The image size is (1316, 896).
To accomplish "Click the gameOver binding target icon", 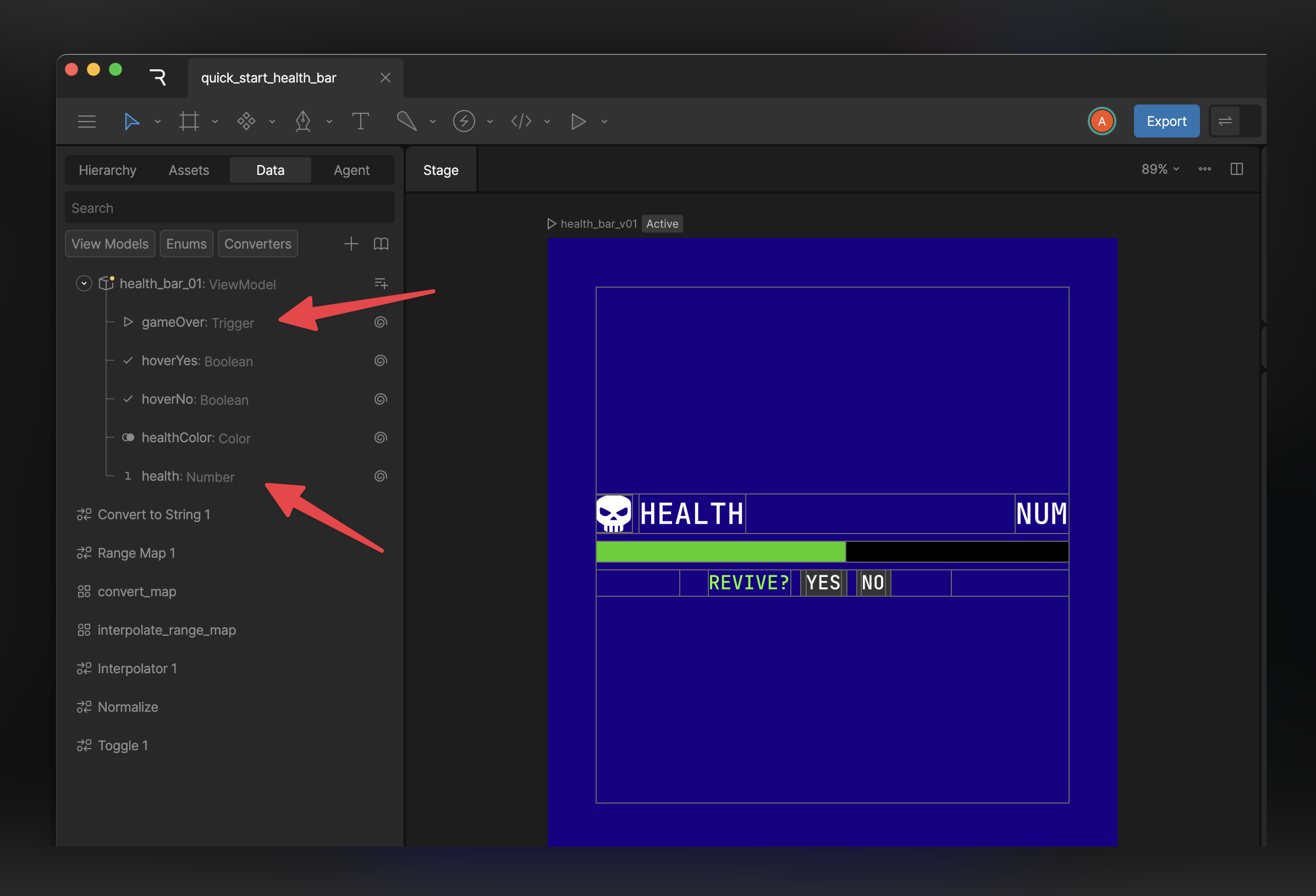I will tap(381, 322).
